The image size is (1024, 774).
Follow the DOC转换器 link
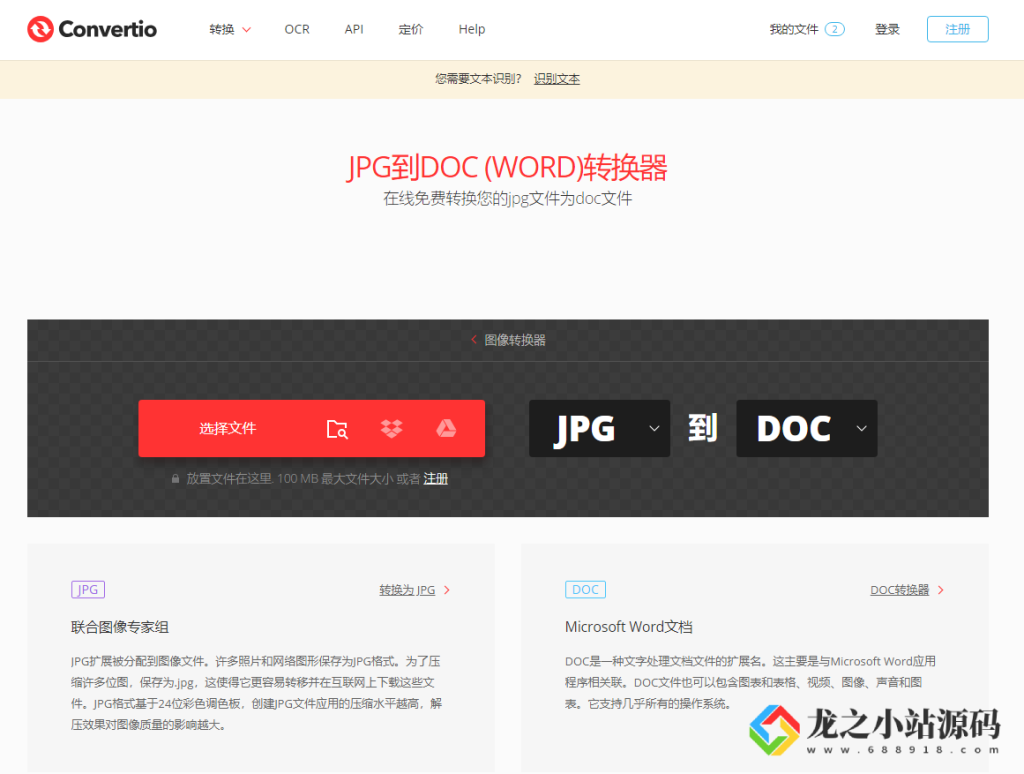coord(899,590)
